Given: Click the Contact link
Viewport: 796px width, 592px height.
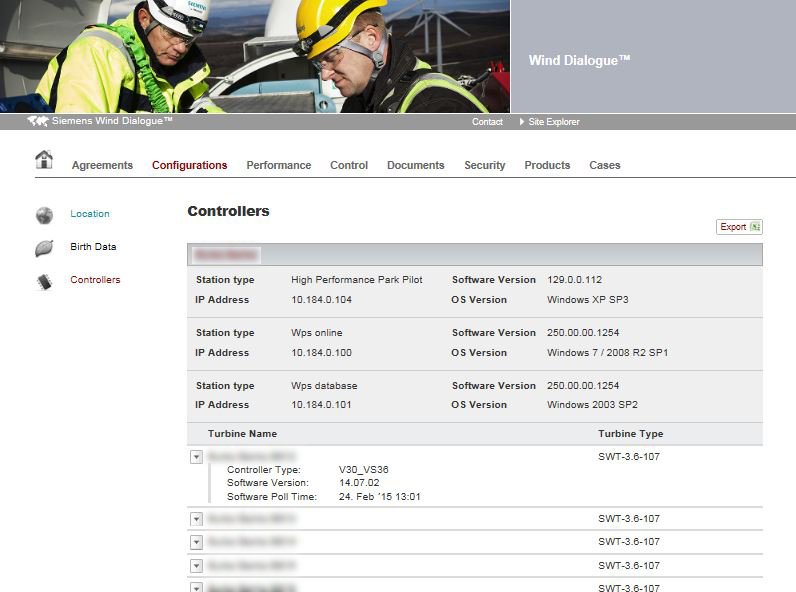Looking at the screenshot, I should 487,122.
